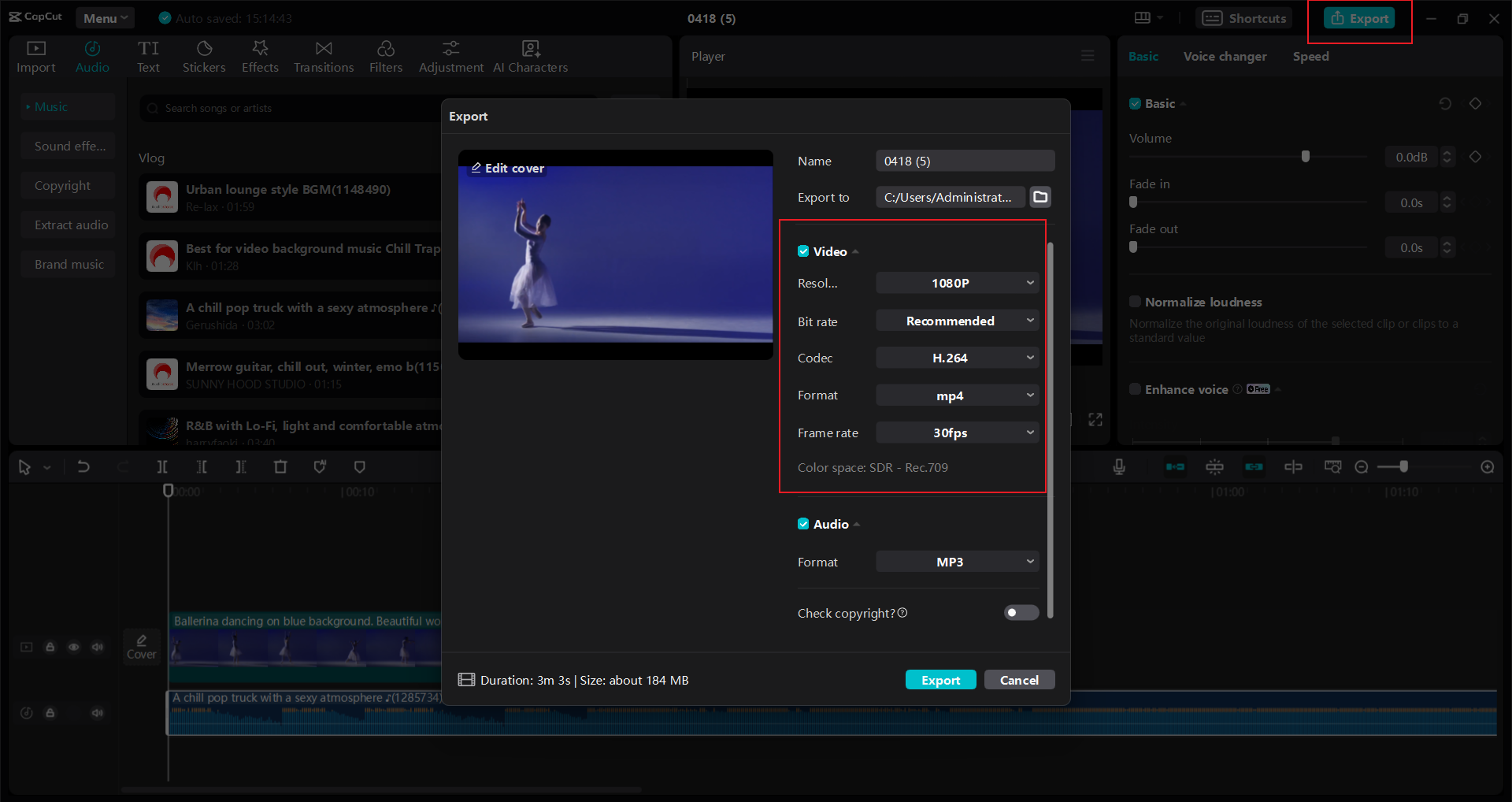Click the Cover pencil button on timeline

tap(142, 647)
